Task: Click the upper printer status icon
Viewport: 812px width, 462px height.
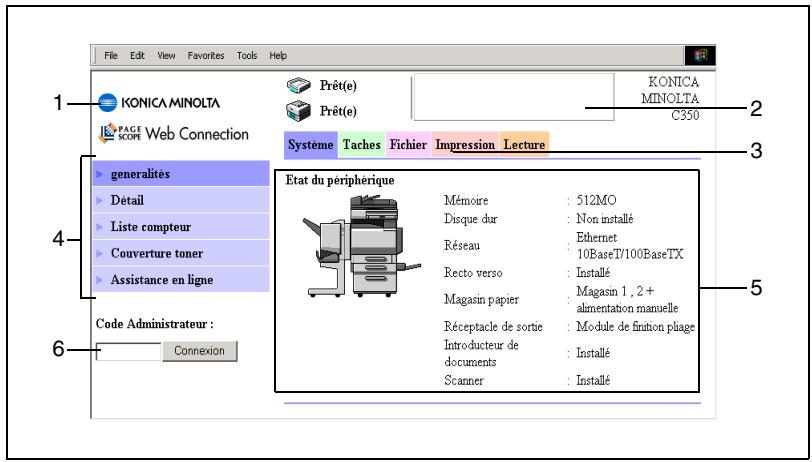Action: (298, 85)
